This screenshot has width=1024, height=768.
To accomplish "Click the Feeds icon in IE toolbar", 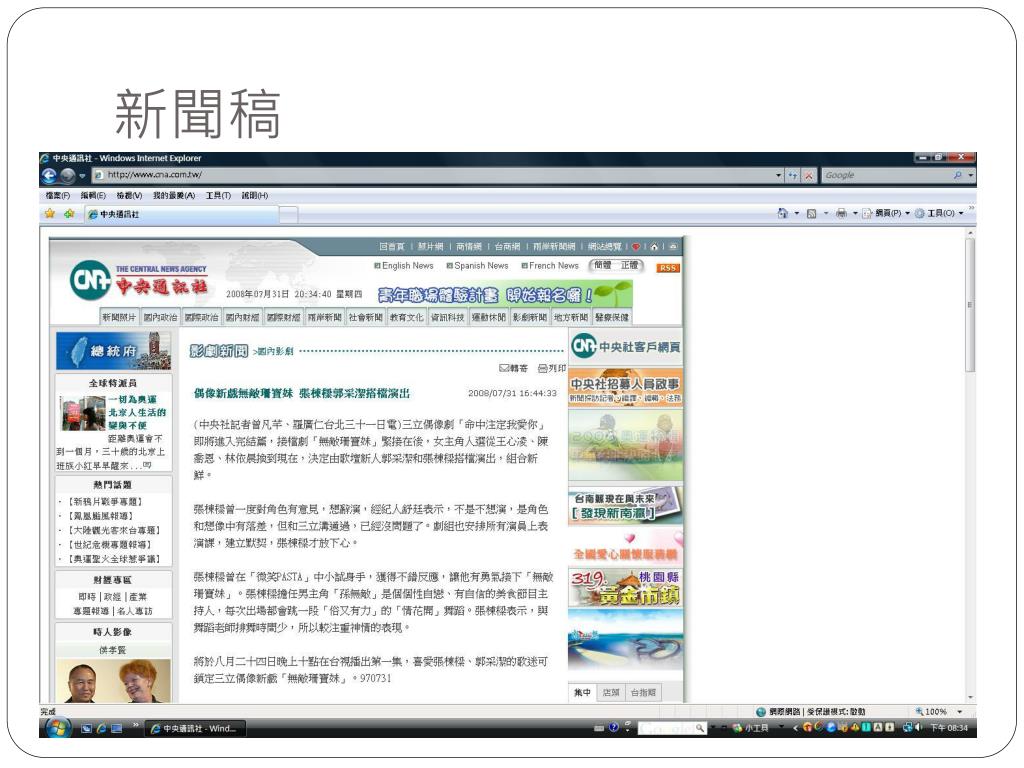I will click(x=812, y=213).
